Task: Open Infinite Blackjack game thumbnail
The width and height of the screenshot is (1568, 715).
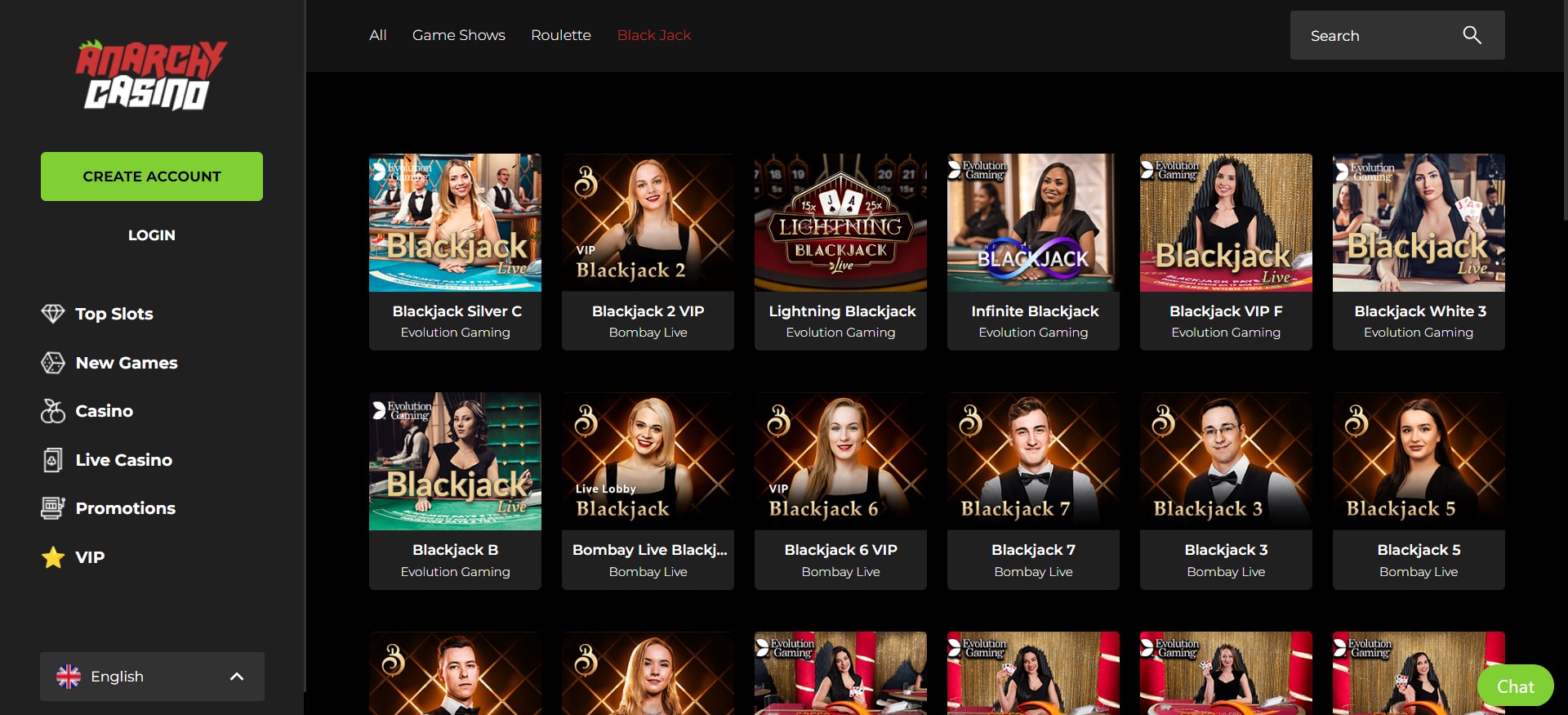Action: point(1033,222)
